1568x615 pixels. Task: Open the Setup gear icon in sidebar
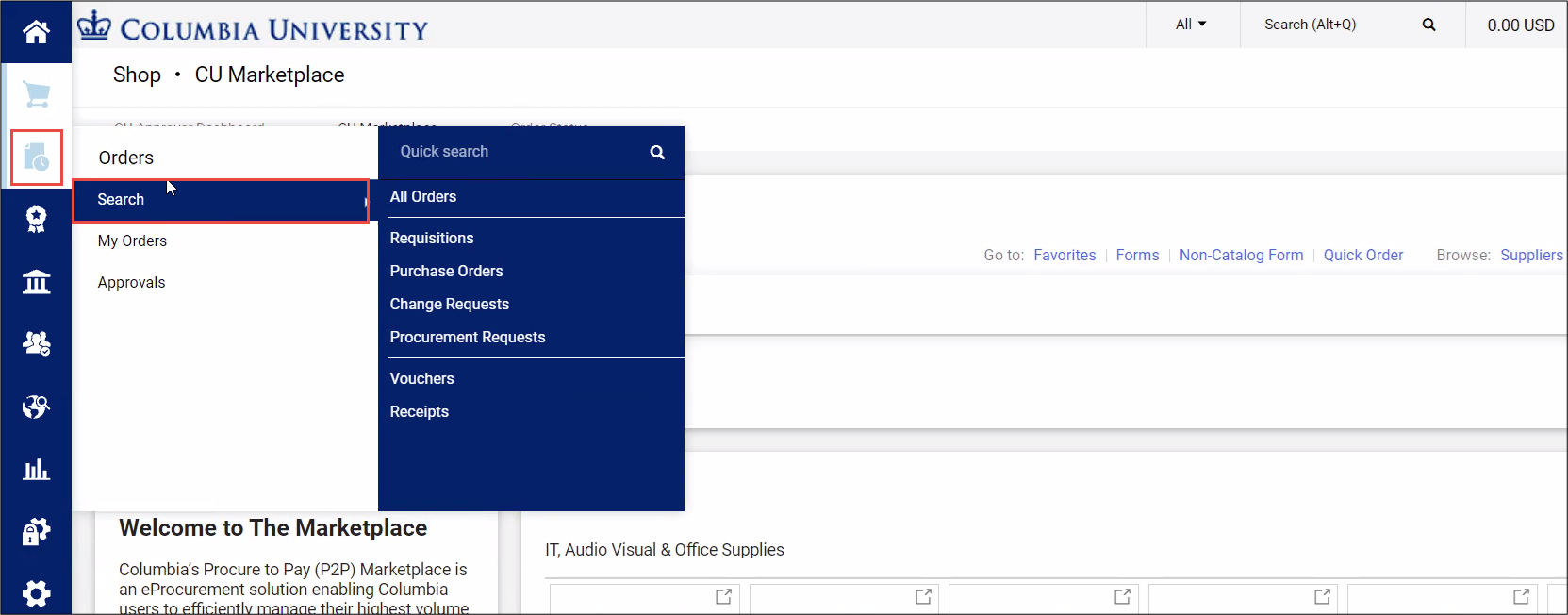(x=36, y=593)
